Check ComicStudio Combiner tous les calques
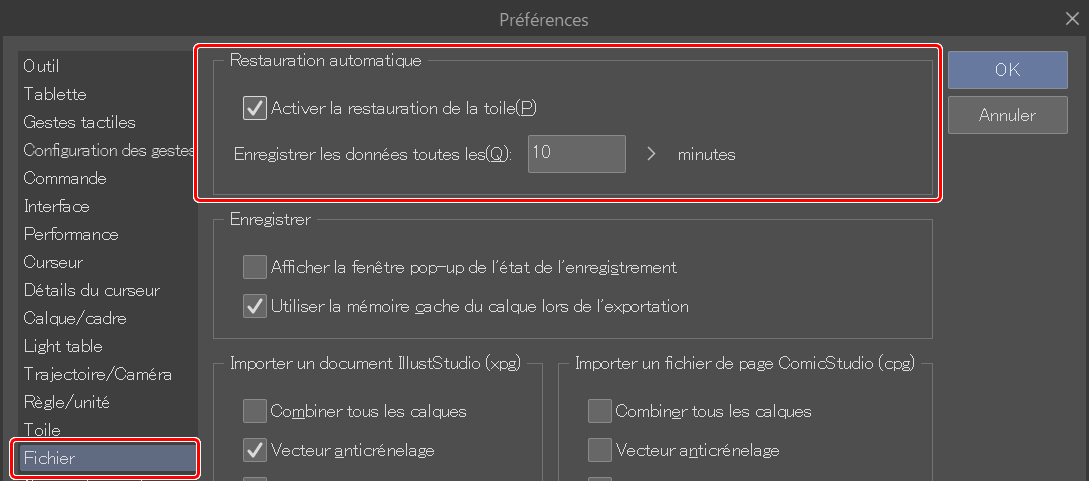This screenshot has height=481, width=1089. point(600,411)
